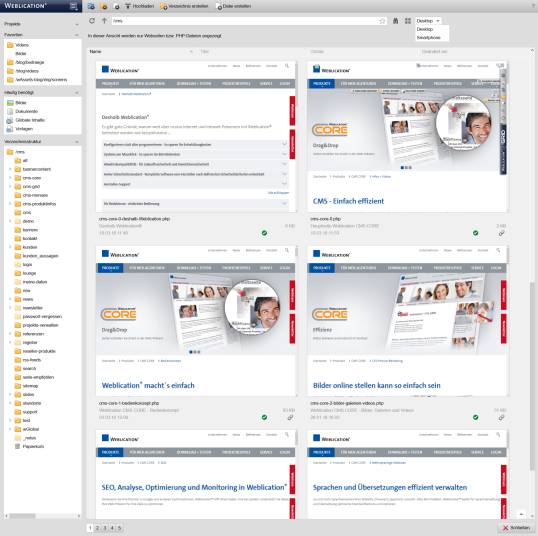Viewport: 538px width, 536px height.
Task: Expand the cms-produktinfos folder
Action: tap(10, 204)
